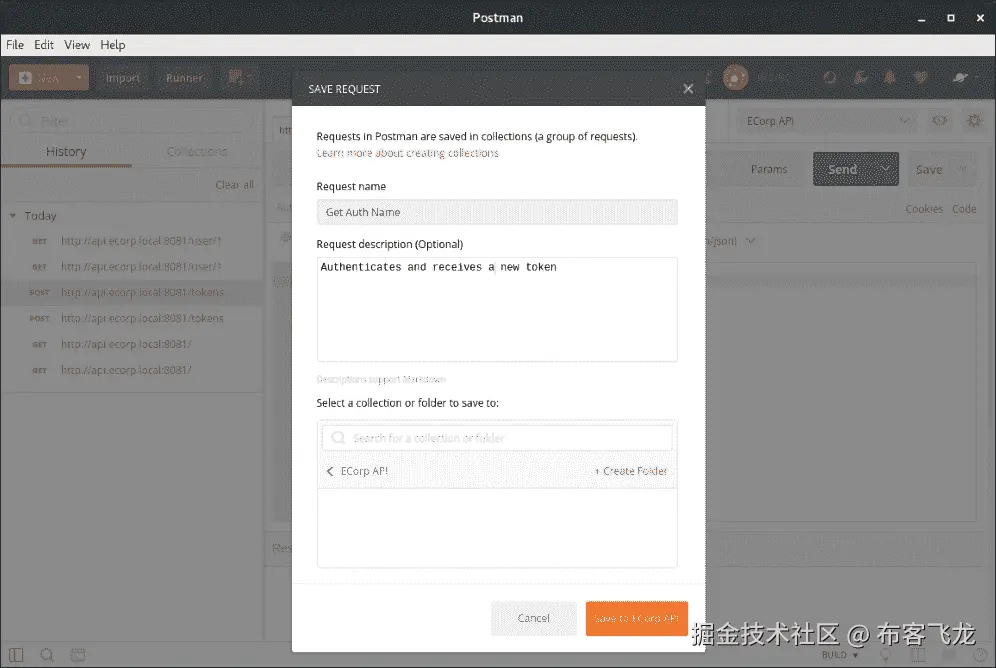Collapse the Today history group
This screenshot has width=996, height=668.
(x=12, y=216)
